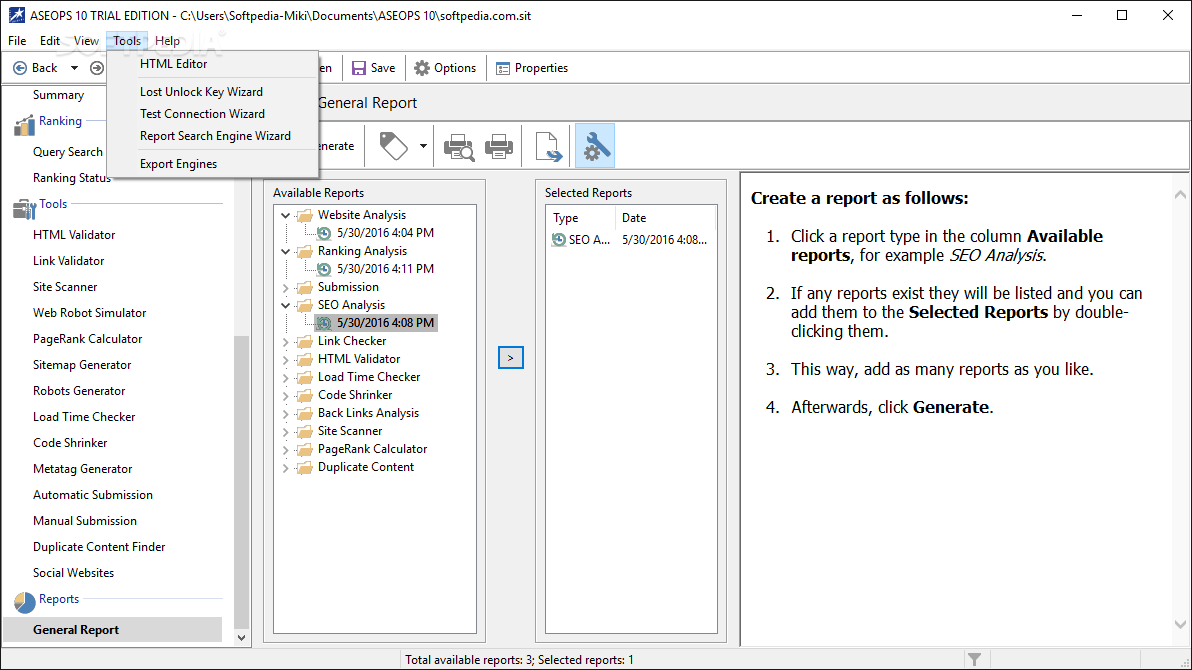Open the Edit menu

[50, 41]
